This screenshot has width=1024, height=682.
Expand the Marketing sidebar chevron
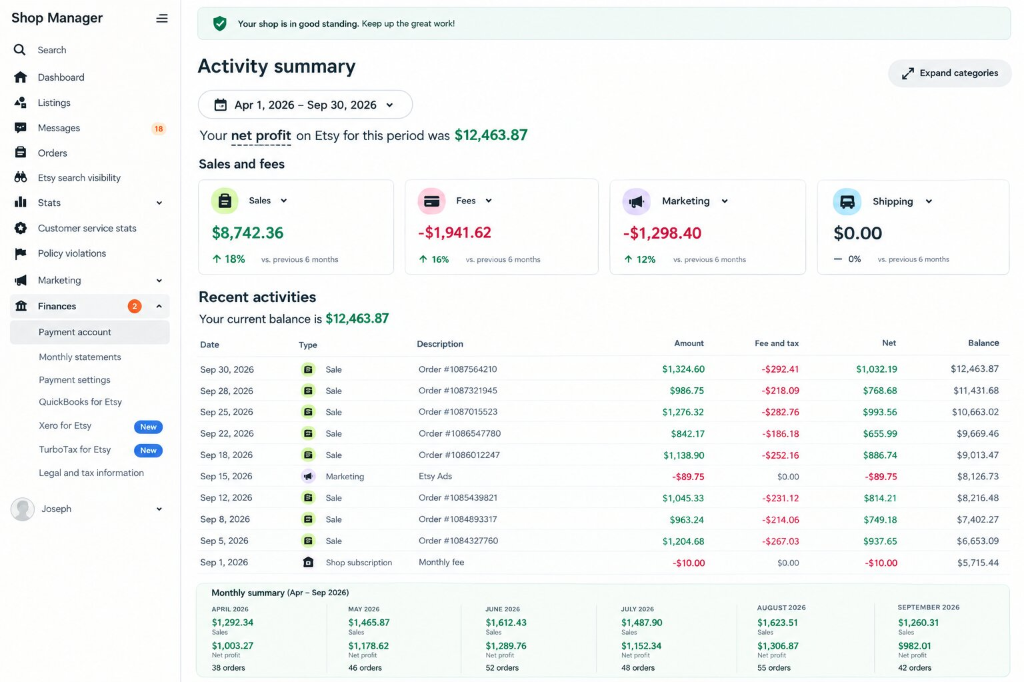tap(159, 280)
